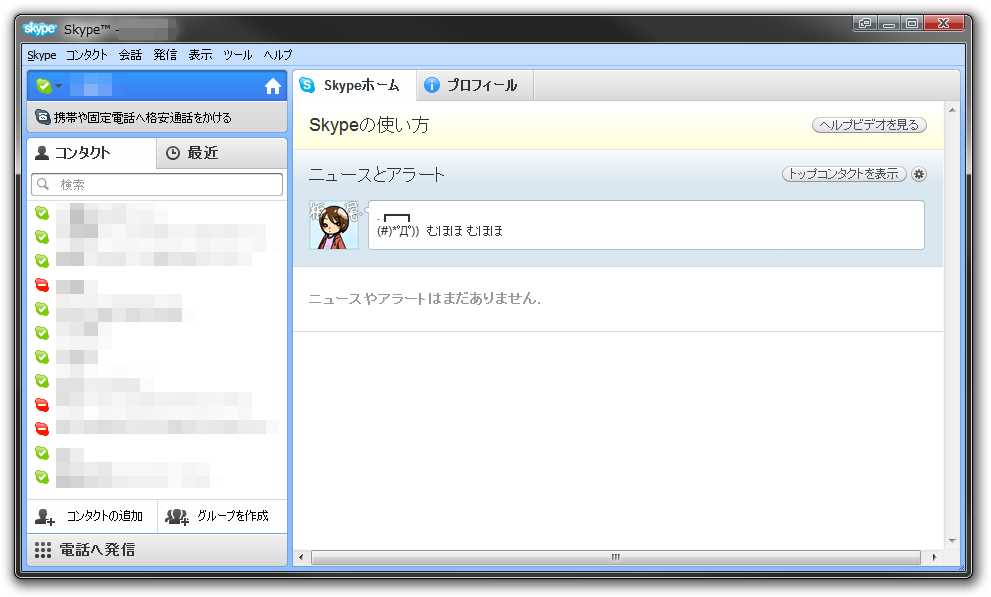Image resolution: width=991 pixels, height=597 pixels.
Task: Click the vertical scrollbar down arrow
Action: point(952,541)
